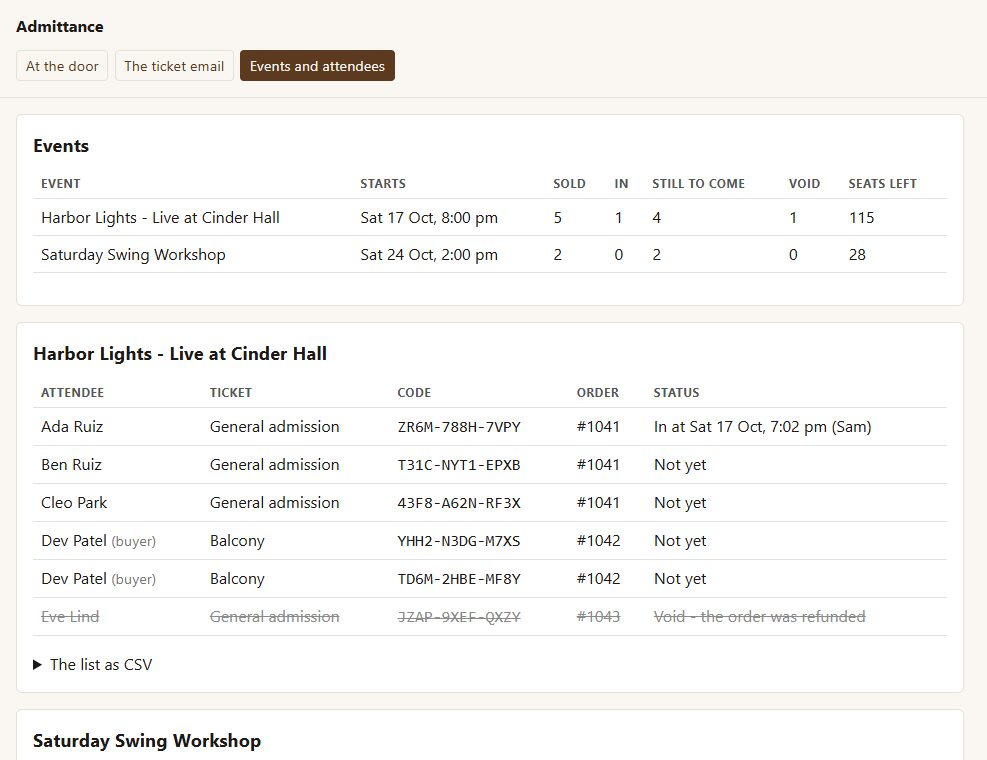
Task: Select attendee Ben Ruiz
Action: (71, 465)
